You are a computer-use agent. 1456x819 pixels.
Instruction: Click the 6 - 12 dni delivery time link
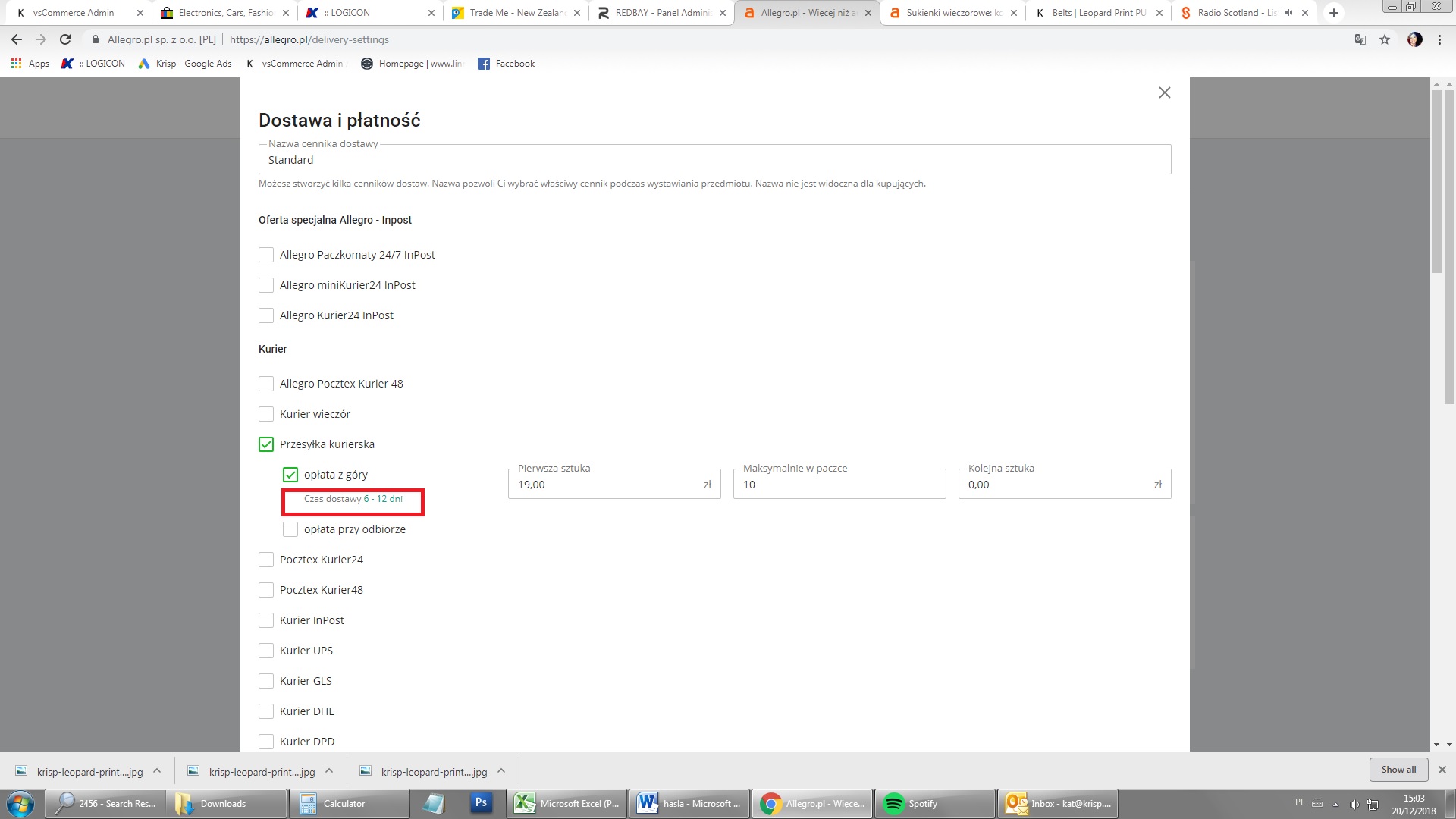point(383,499)
